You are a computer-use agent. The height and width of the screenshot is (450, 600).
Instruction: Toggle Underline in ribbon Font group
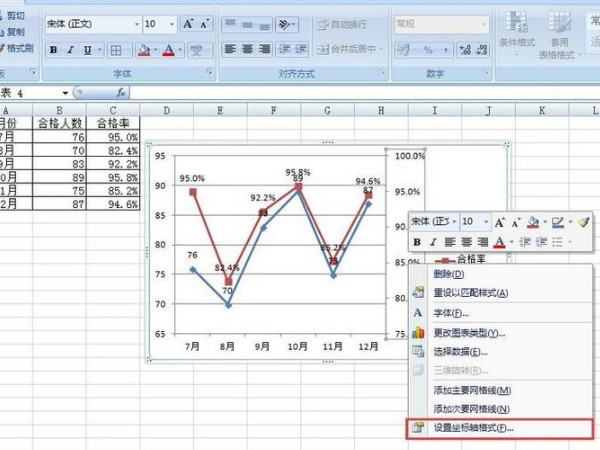click(x=88, y=50)
